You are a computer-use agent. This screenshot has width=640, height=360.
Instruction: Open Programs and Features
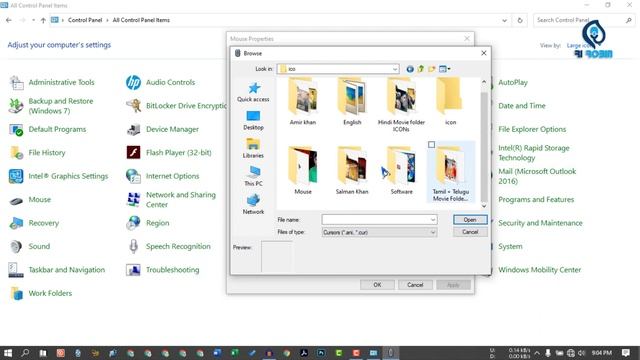(x=536, y=200)
